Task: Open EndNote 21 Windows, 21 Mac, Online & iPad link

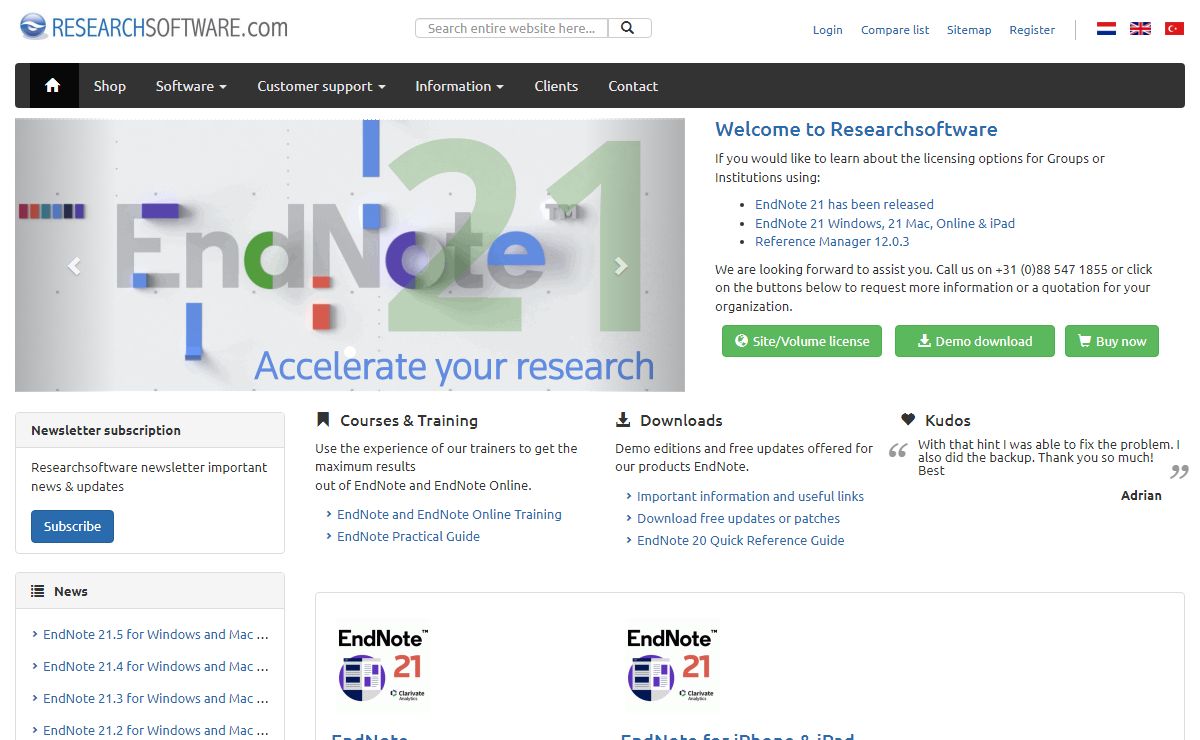Action: 885,223
